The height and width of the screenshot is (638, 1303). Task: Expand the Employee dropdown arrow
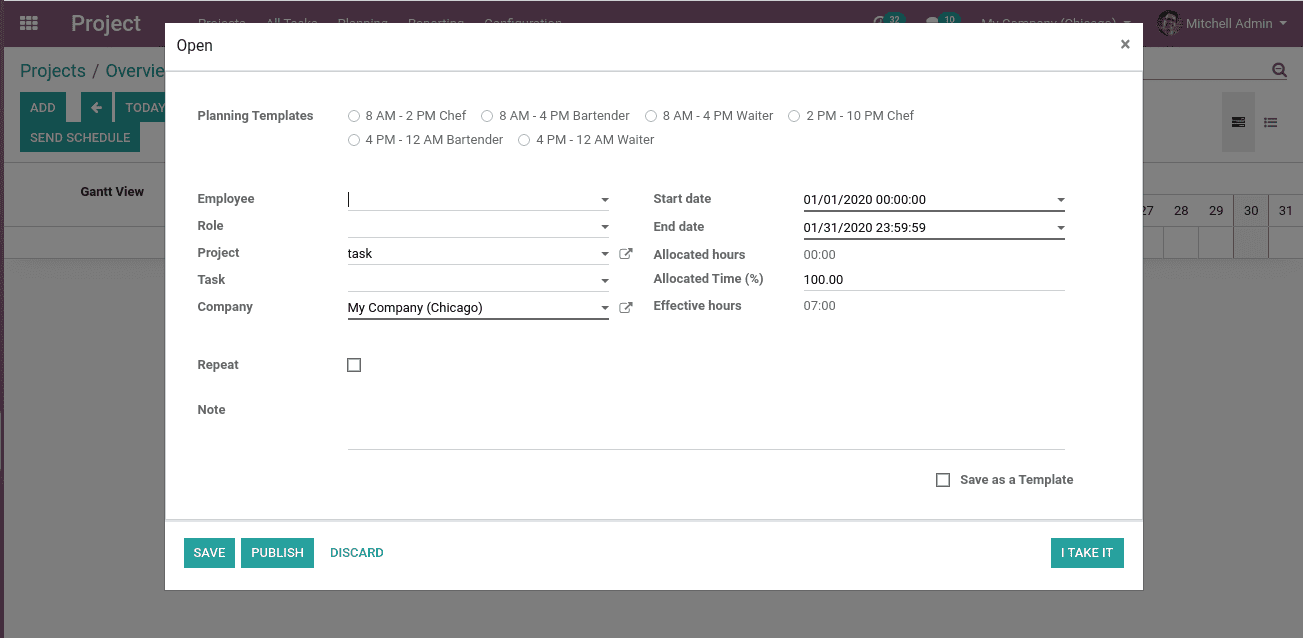click(604, 200)
